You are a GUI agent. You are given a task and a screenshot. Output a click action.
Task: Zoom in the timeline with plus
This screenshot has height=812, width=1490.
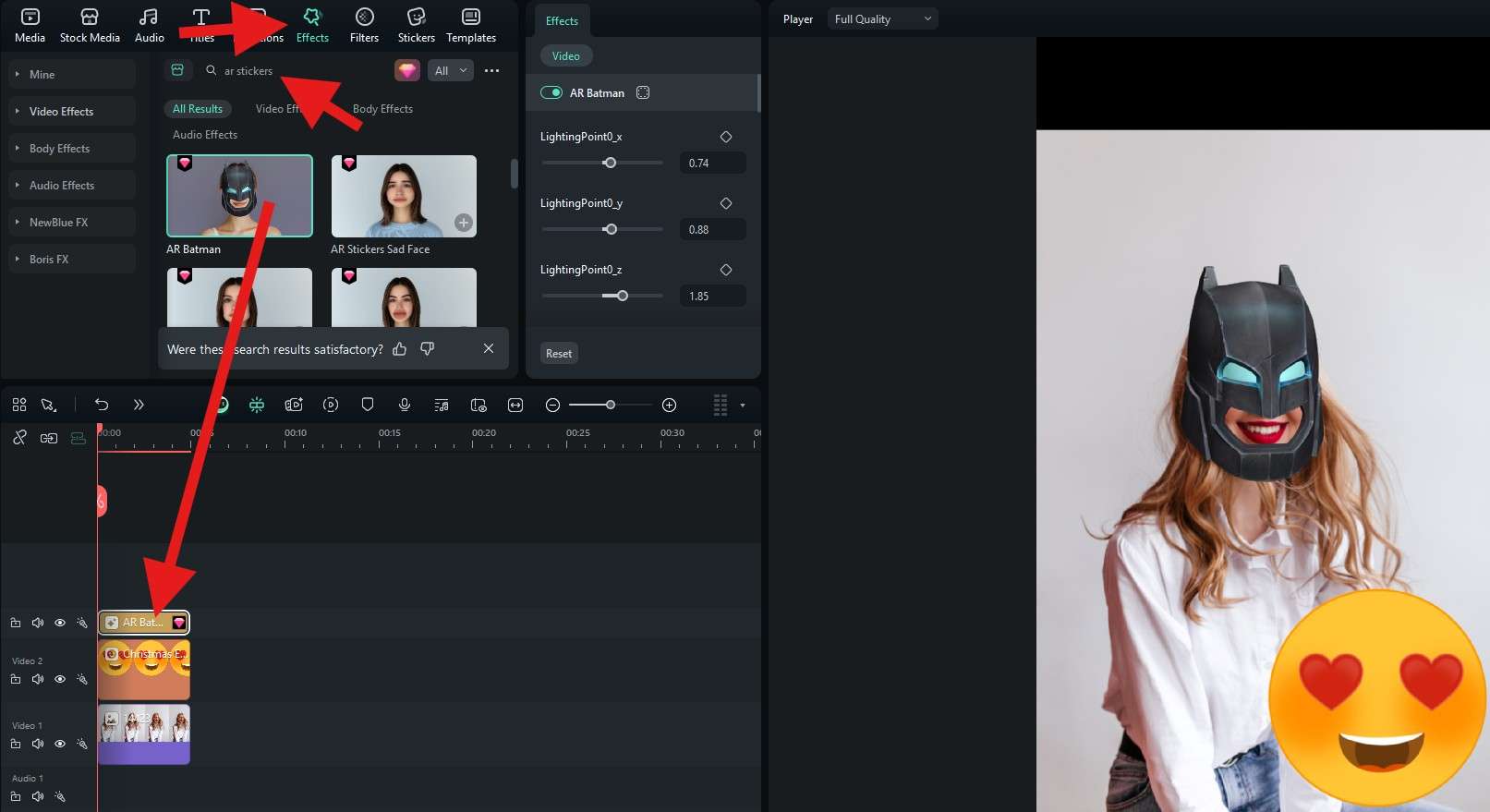pyautogui.click(x=670, y=405)
